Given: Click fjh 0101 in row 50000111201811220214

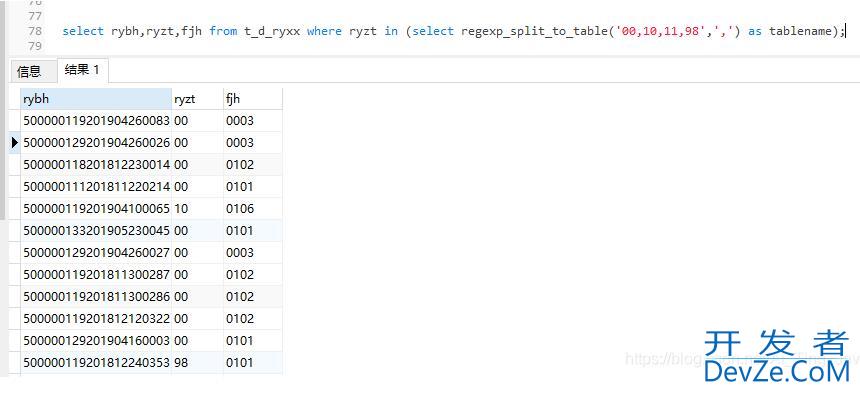Looking at the screenshot, I should point(253,186).
